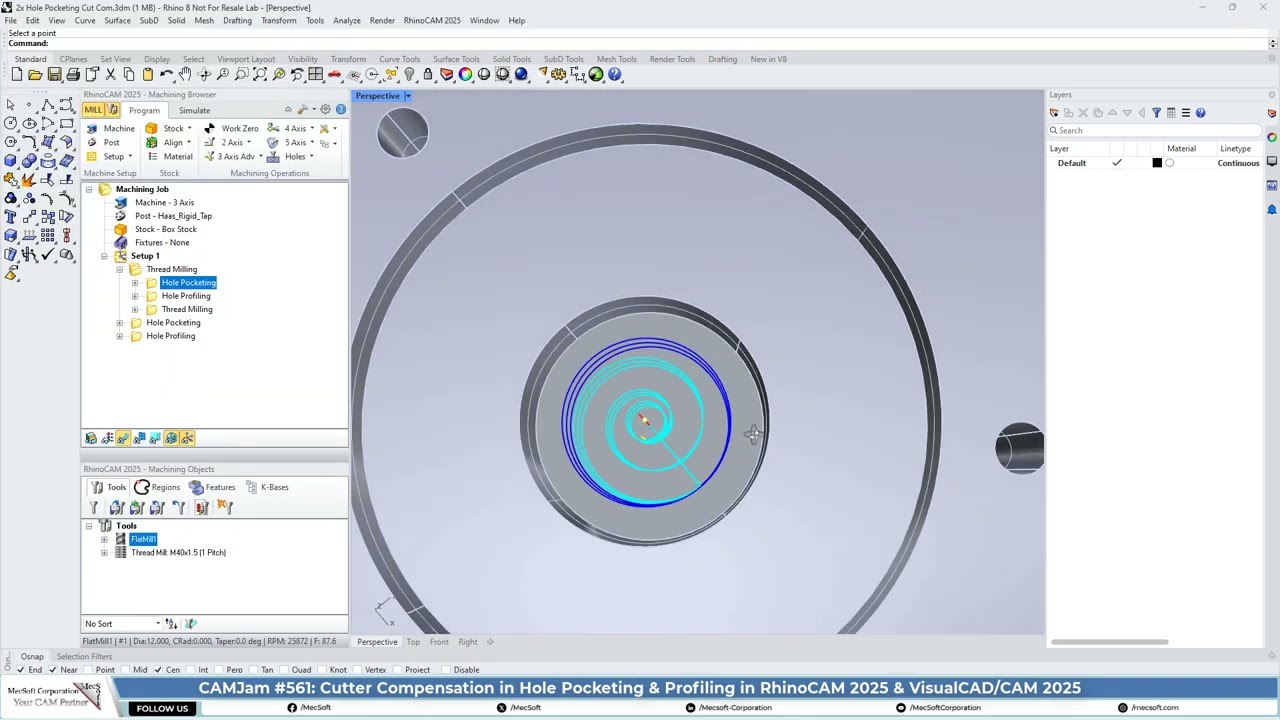1280x720 pixels.
Task: Click the Default layer black color swatch
Action: coord(1157,163)
